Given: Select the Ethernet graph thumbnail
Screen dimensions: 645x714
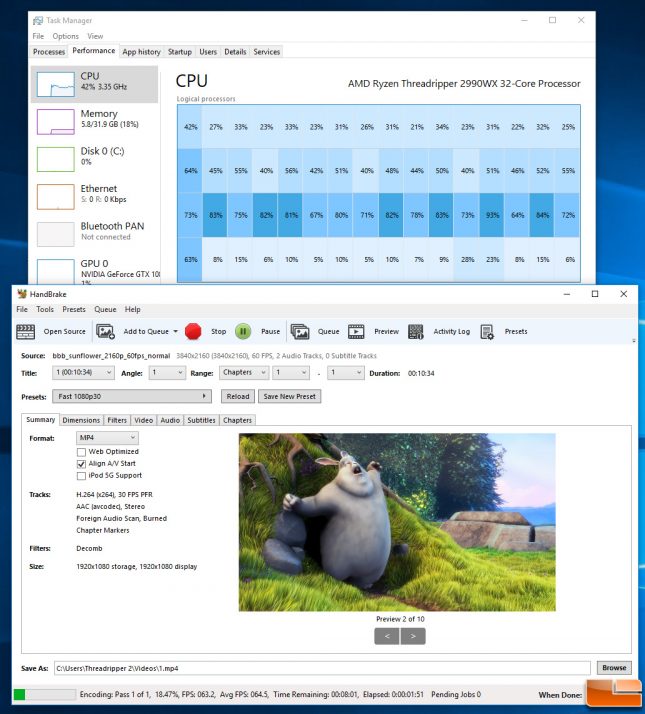Looking at the screenshot, I should 56,197.
